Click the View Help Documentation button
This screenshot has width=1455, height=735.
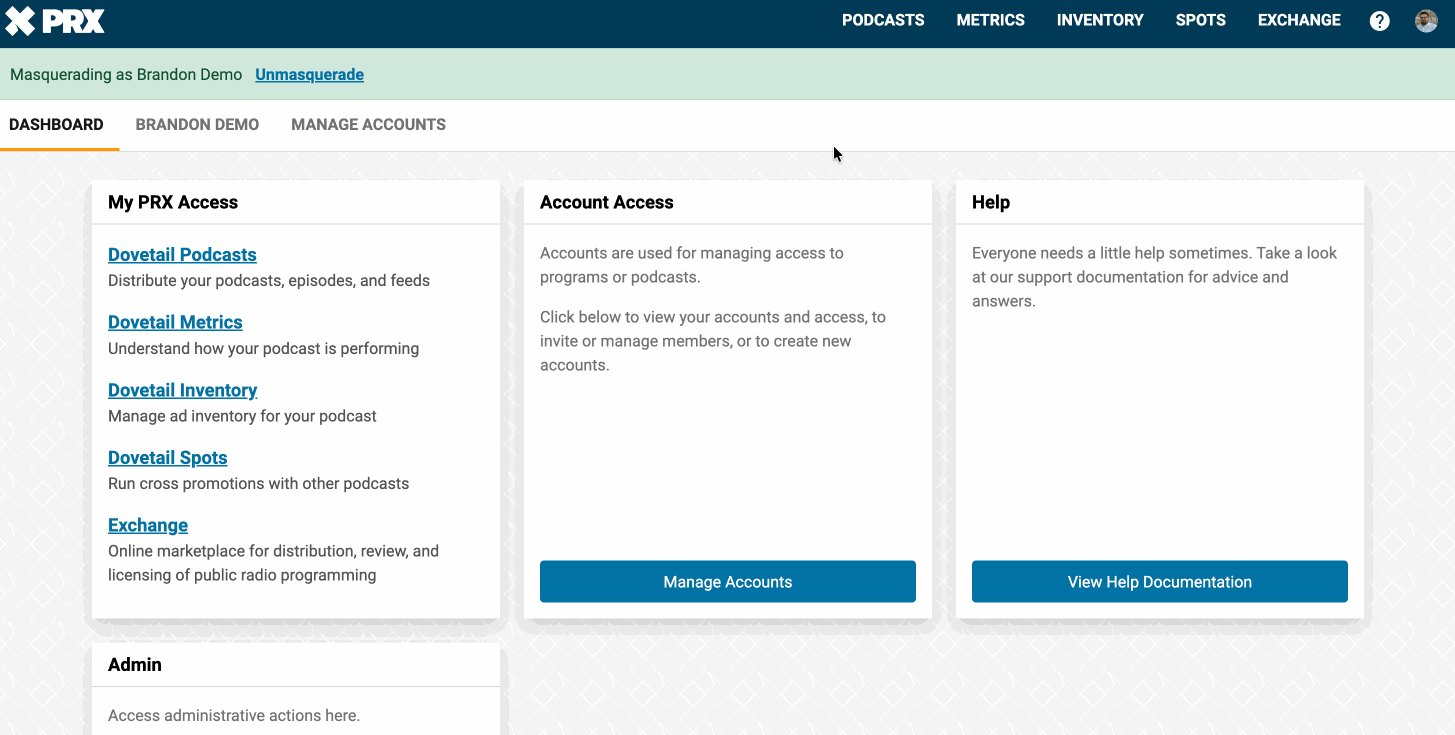(1160, 582)
